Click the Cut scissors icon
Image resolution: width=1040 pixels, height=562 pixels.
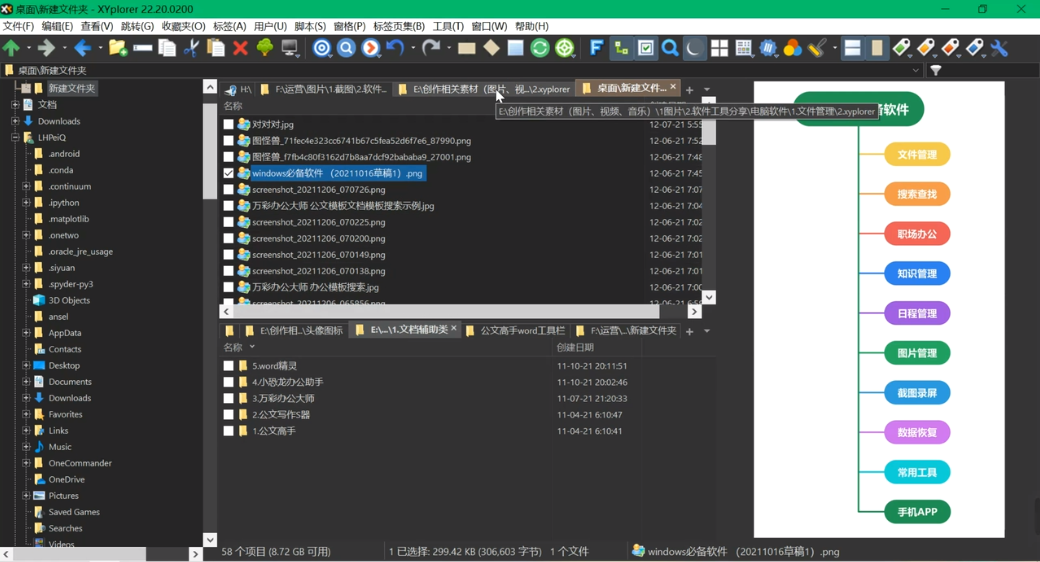pyautogui.click(x=191, y=48)
